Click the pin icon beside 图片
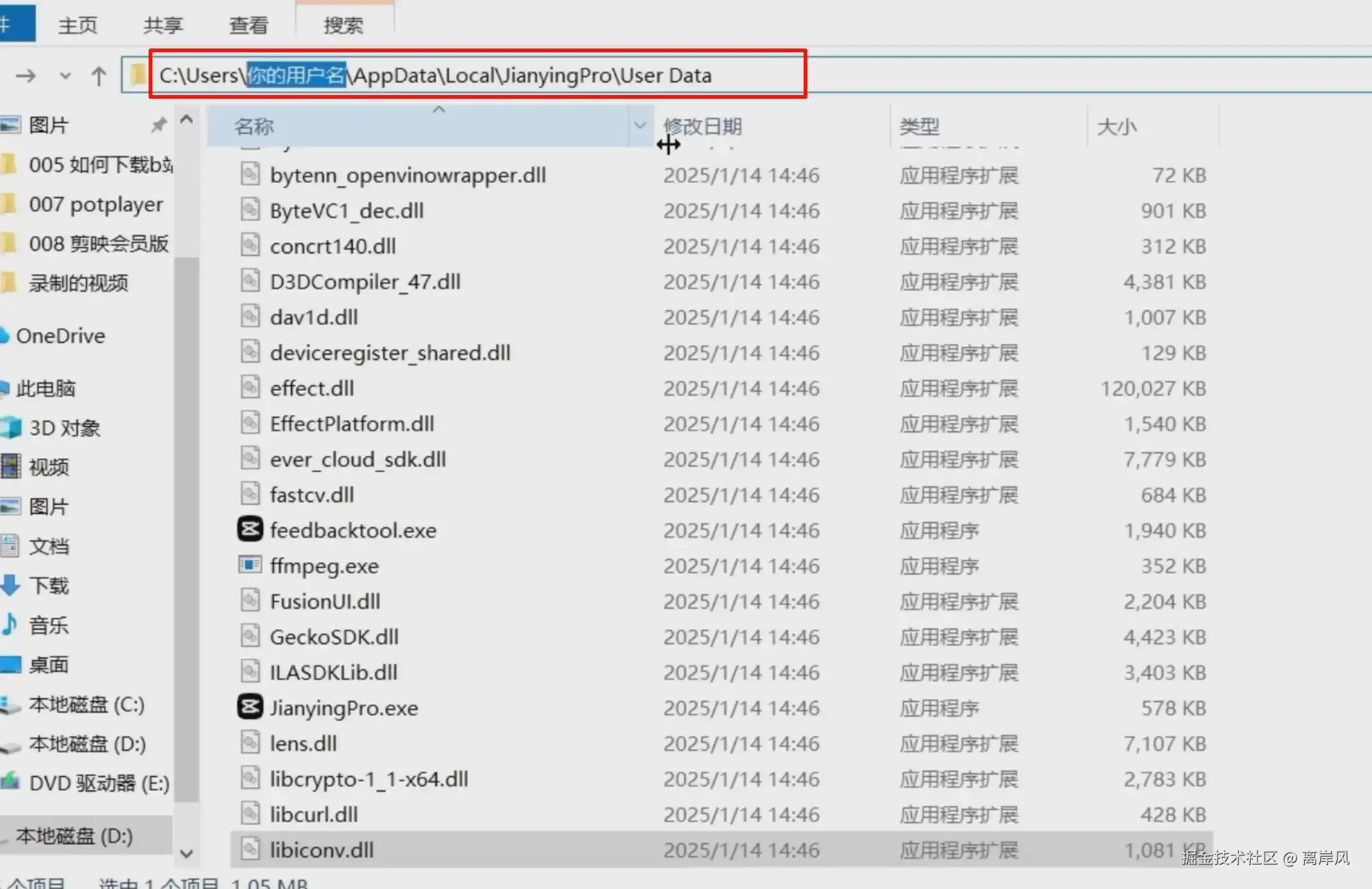This screenshot has height=889, width=1372. coord(158,125)
